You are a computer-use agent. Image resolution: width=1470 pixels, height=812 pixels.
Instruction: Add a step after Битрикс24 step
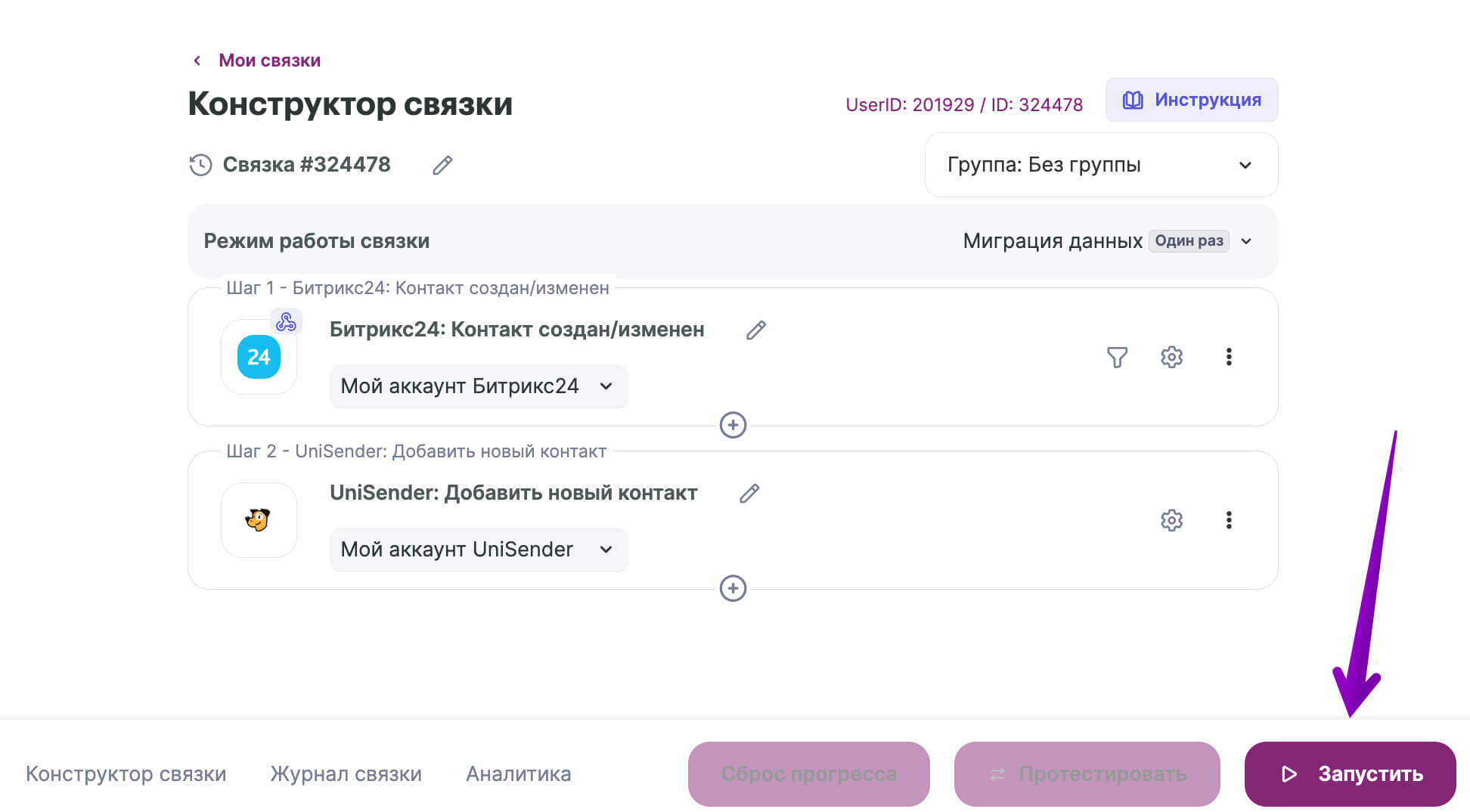pos(733,425)
